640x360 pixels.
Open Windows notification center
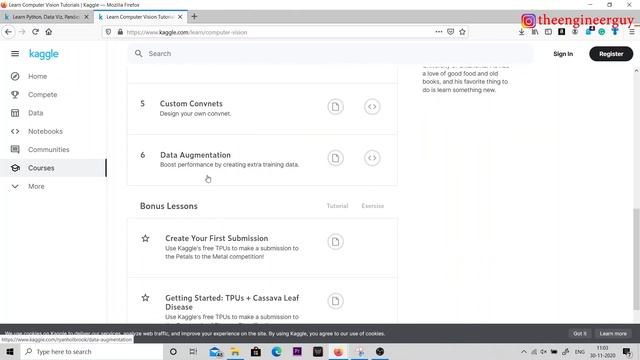click(x=627, y=351)
